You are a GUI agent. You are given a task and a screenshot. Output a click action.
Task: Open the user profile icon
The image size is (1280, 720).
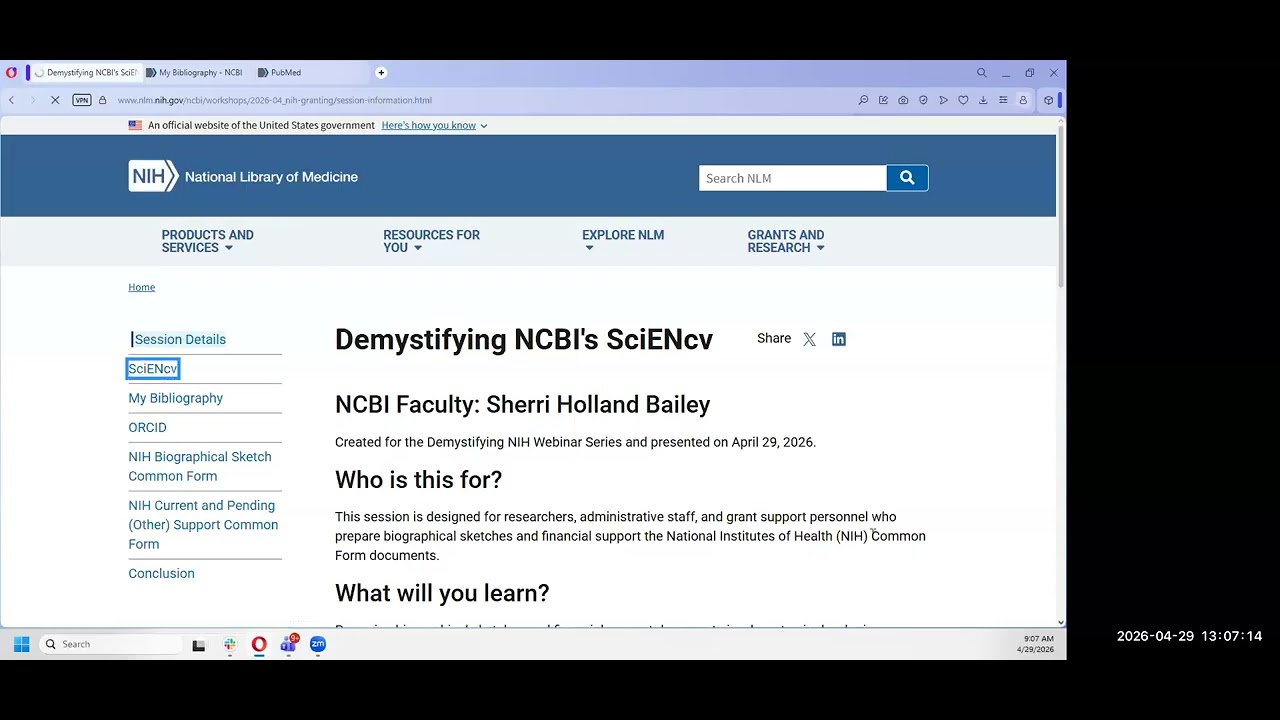[x=1023, y=100]
